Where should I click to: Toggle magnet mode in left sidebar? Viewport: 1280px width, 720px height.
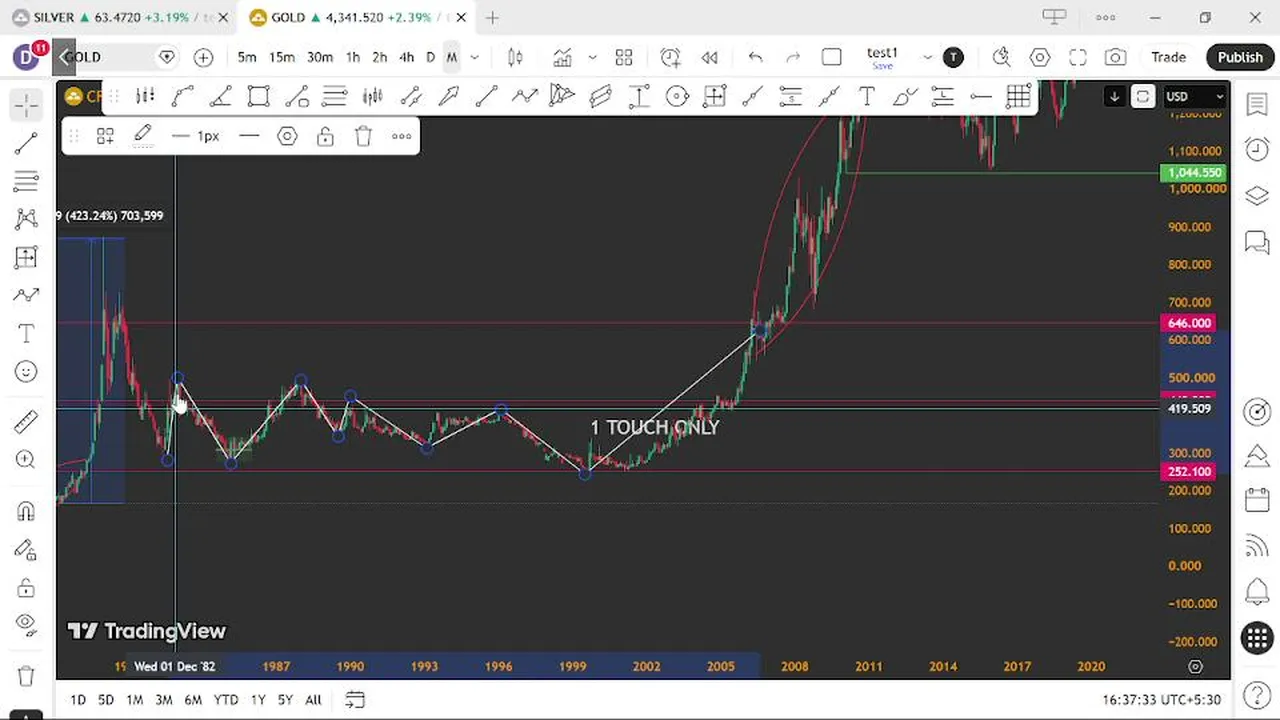26,512
